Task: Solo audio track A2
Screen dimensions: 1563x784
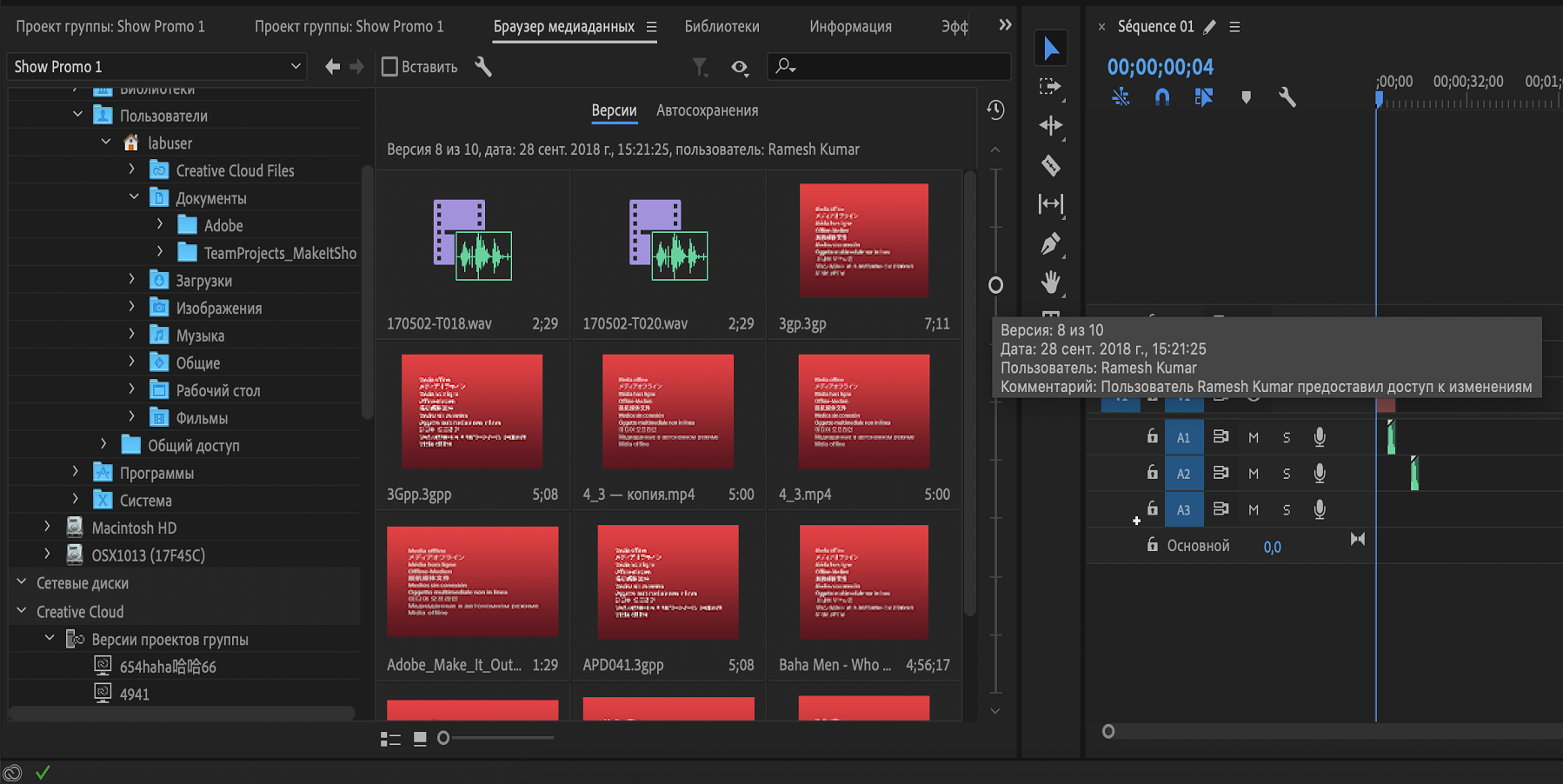Action: click(x=1287, y=474)
